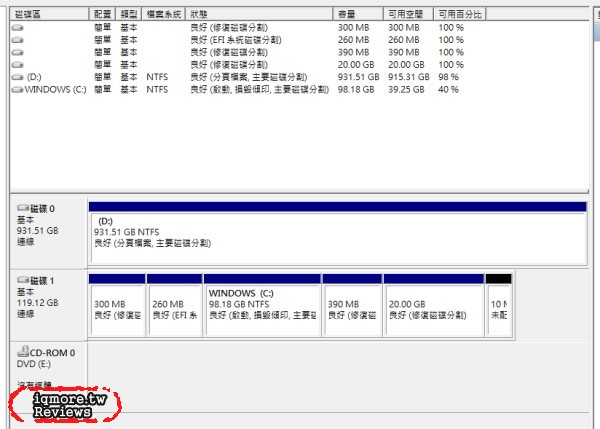Select the 20.00 GB recovery partition block on Disk 1
The width and height of the screenshot is (600, 429).
coord(434,305)
